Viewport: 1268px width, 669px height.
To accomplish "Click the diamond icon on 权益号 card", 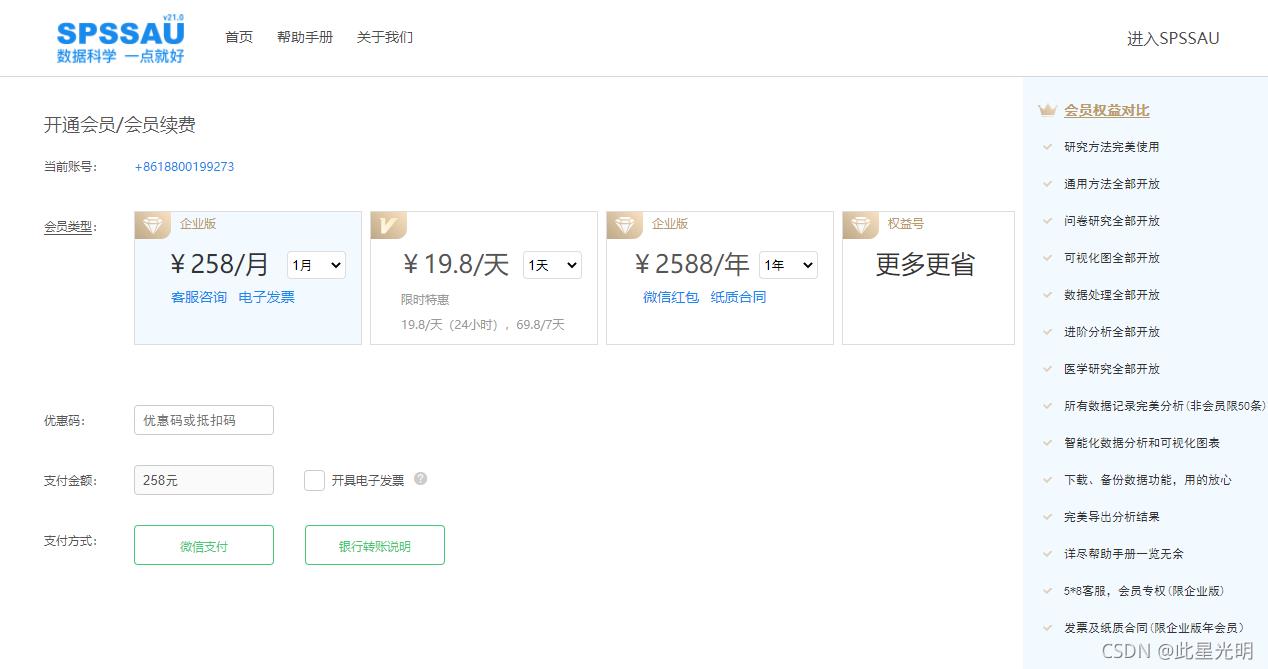I will pyautogui.click(x=861, y=224).
